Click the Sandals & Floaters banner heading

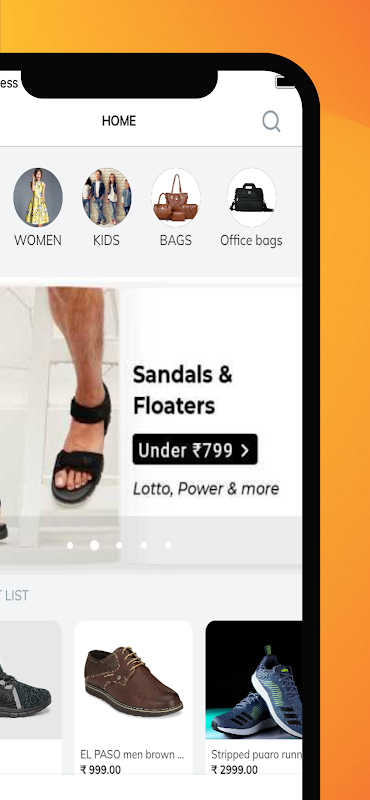pyautogui.click(x=183, y=390)
